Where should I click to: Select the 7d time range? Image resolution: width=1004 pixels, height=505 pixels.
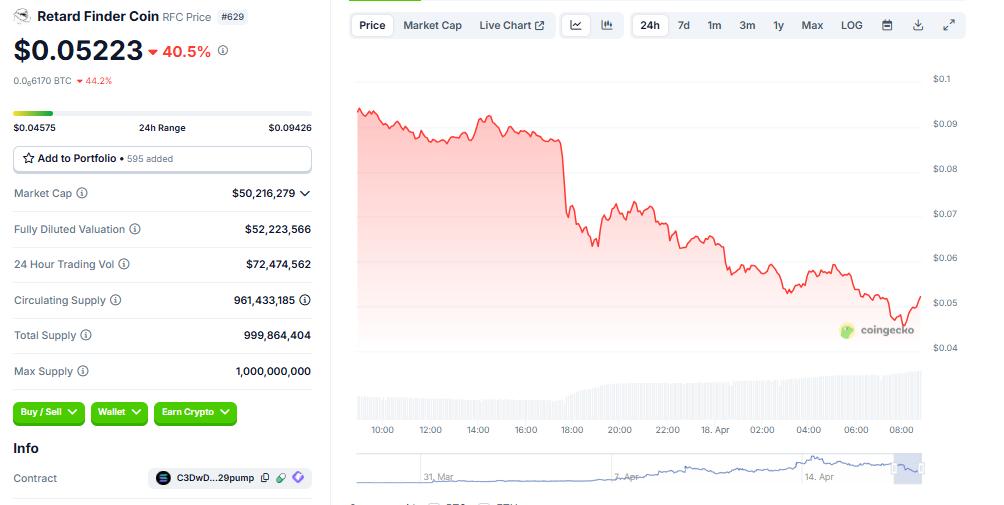click(x=683, y=25)
